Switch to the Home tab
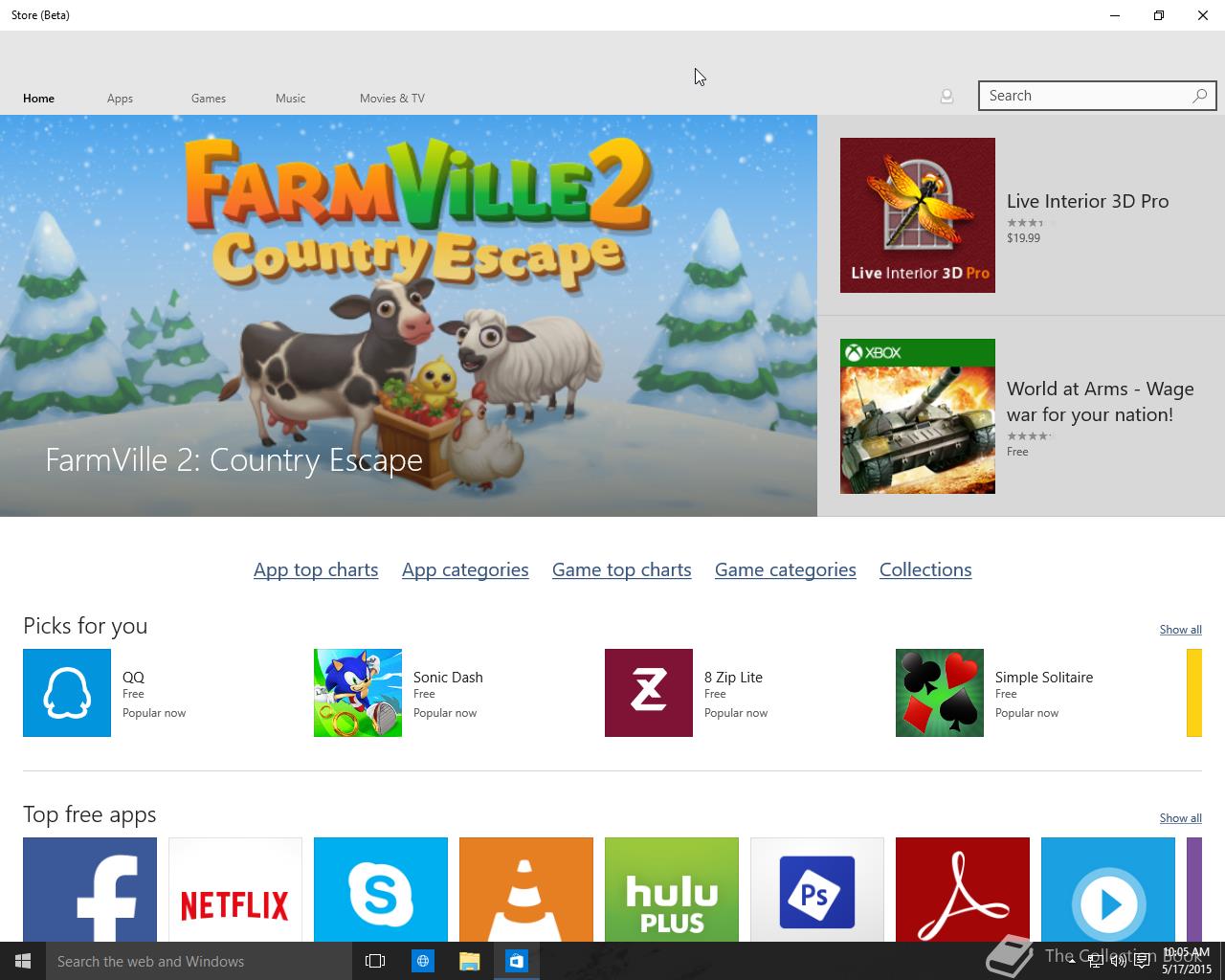The height and width of the screenshot is (980, 1225). [x=38, y=99]
